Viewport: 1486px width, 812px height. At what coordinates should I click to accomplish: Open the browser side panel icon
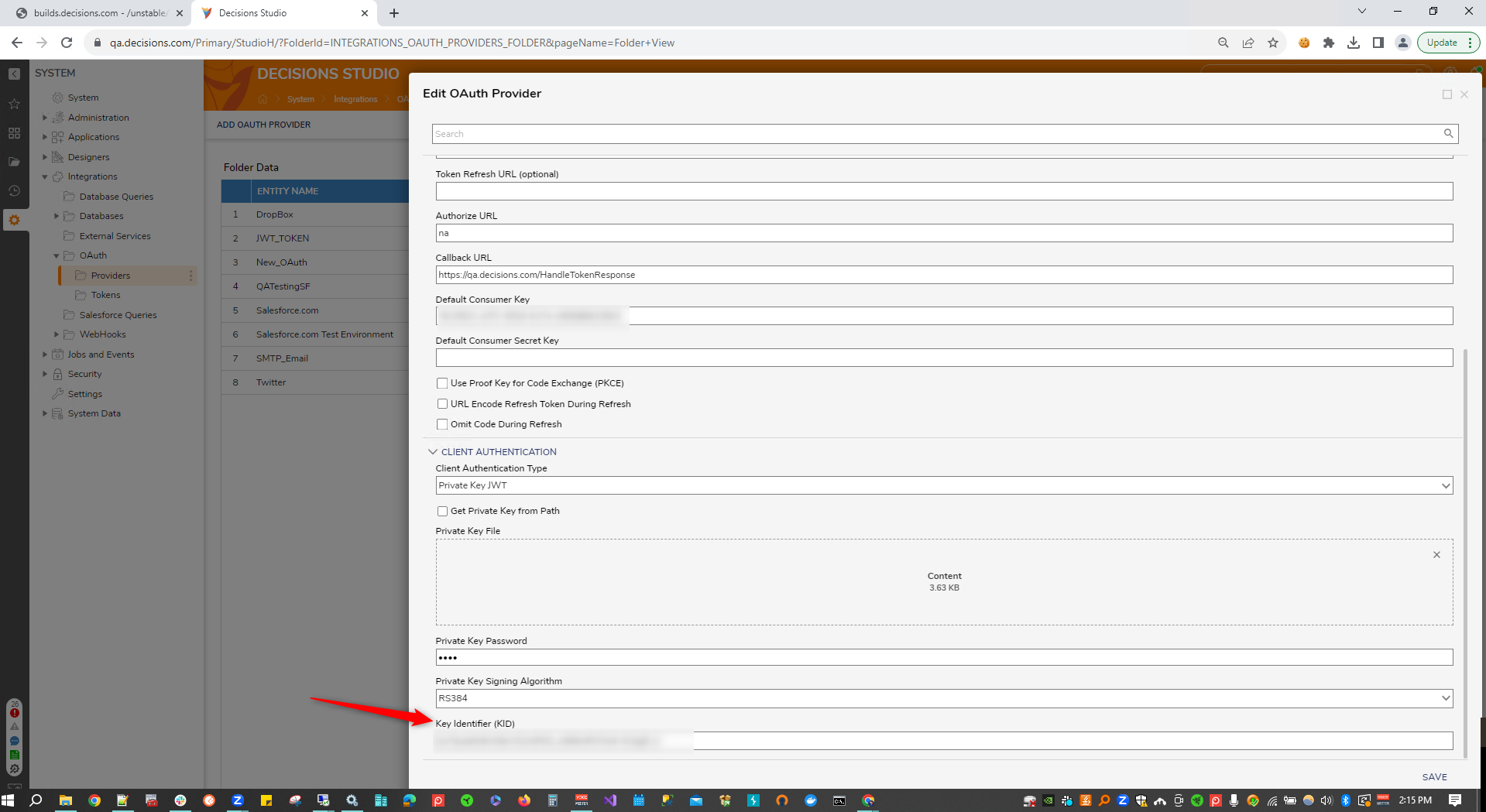(1378, 43)
